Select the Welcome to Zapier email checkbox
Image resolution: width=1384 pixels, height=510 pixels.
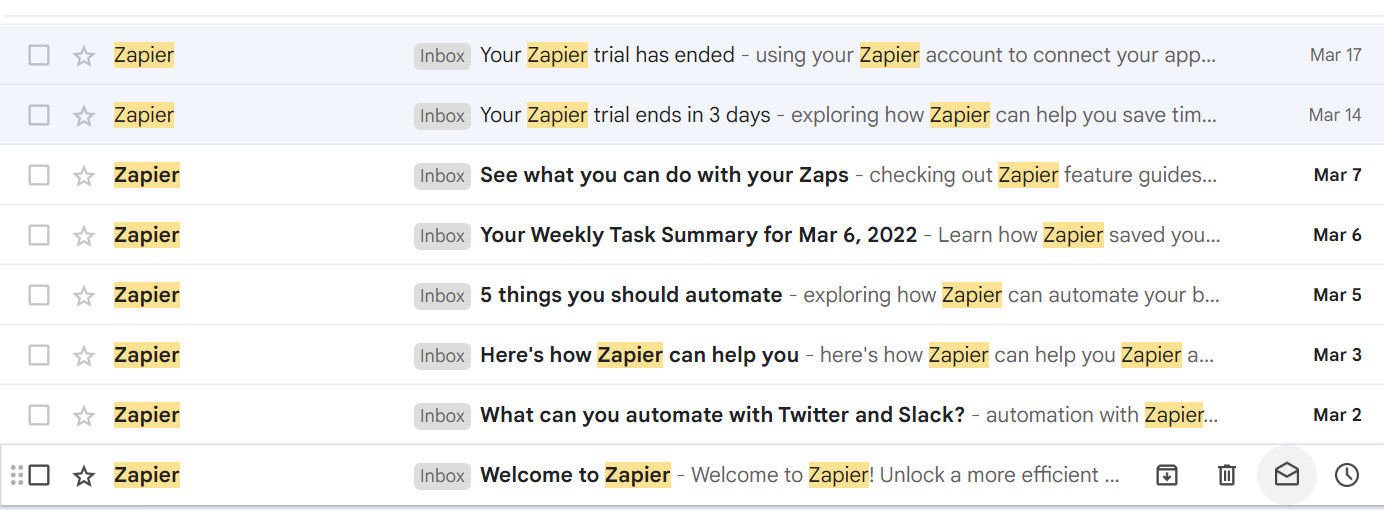pyautogui.click(x=39, y=475)
